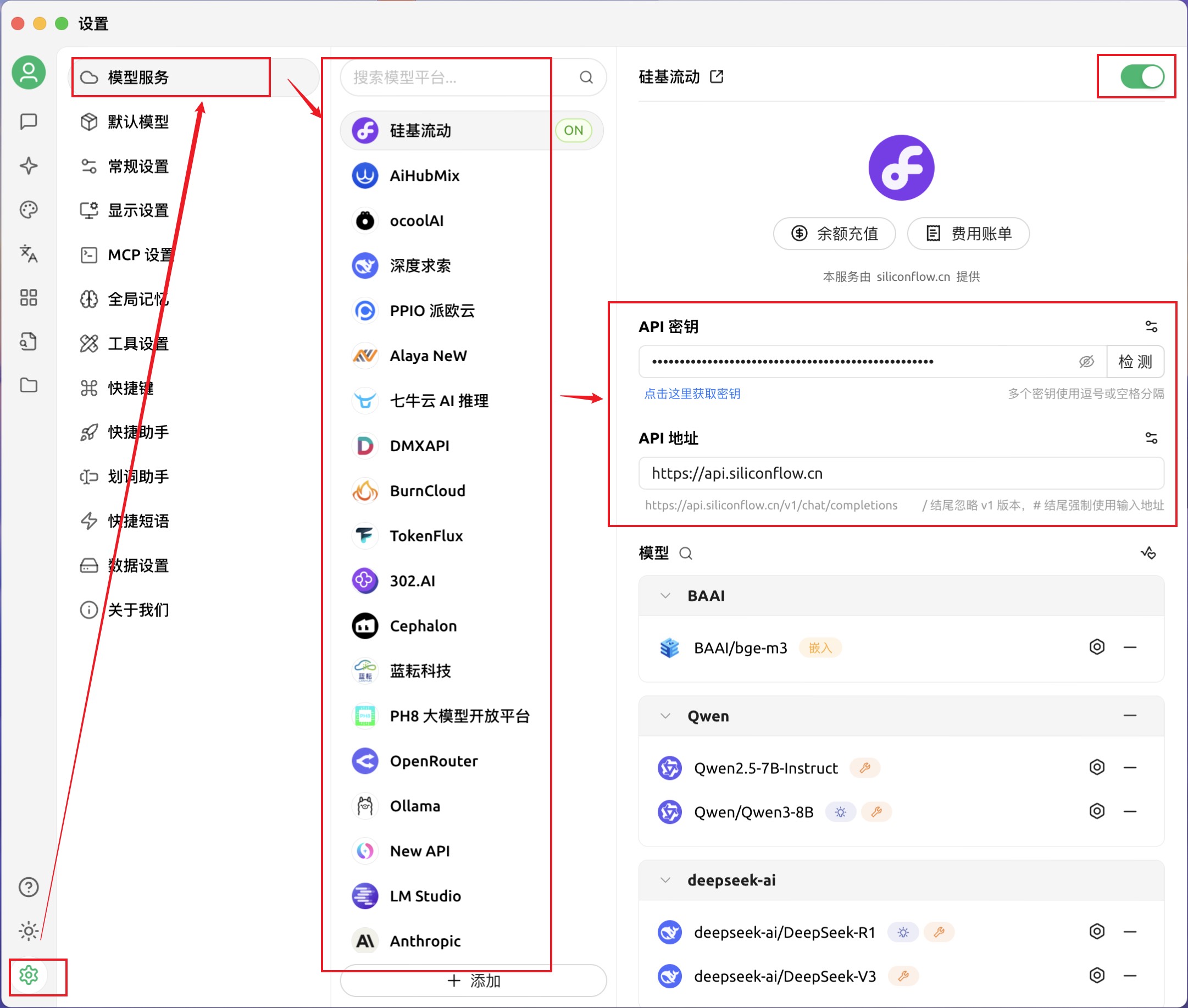Click the 检测 API key button

(x=1135, y=361)
